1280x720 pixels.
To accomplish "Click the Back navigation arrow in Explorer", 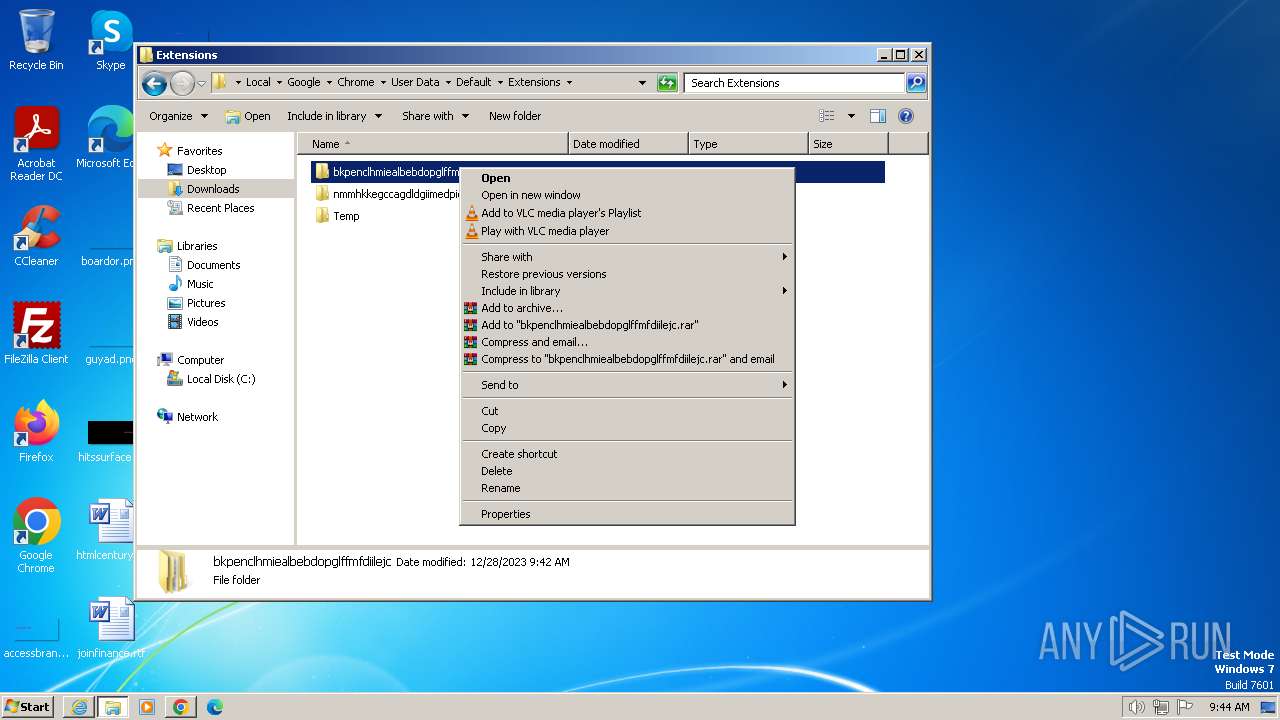I will [154, 83].
